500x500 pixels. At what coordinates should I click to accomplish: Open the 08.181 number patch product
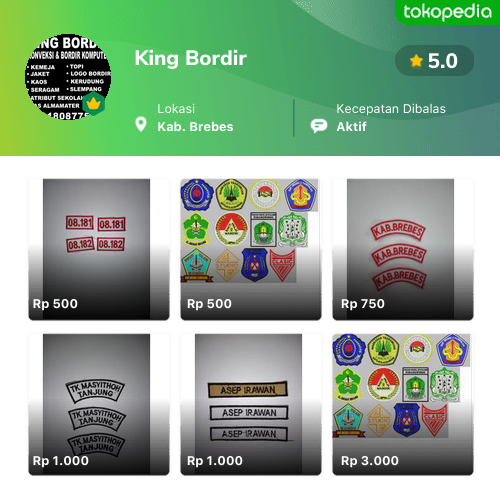[x=99, y=249]
